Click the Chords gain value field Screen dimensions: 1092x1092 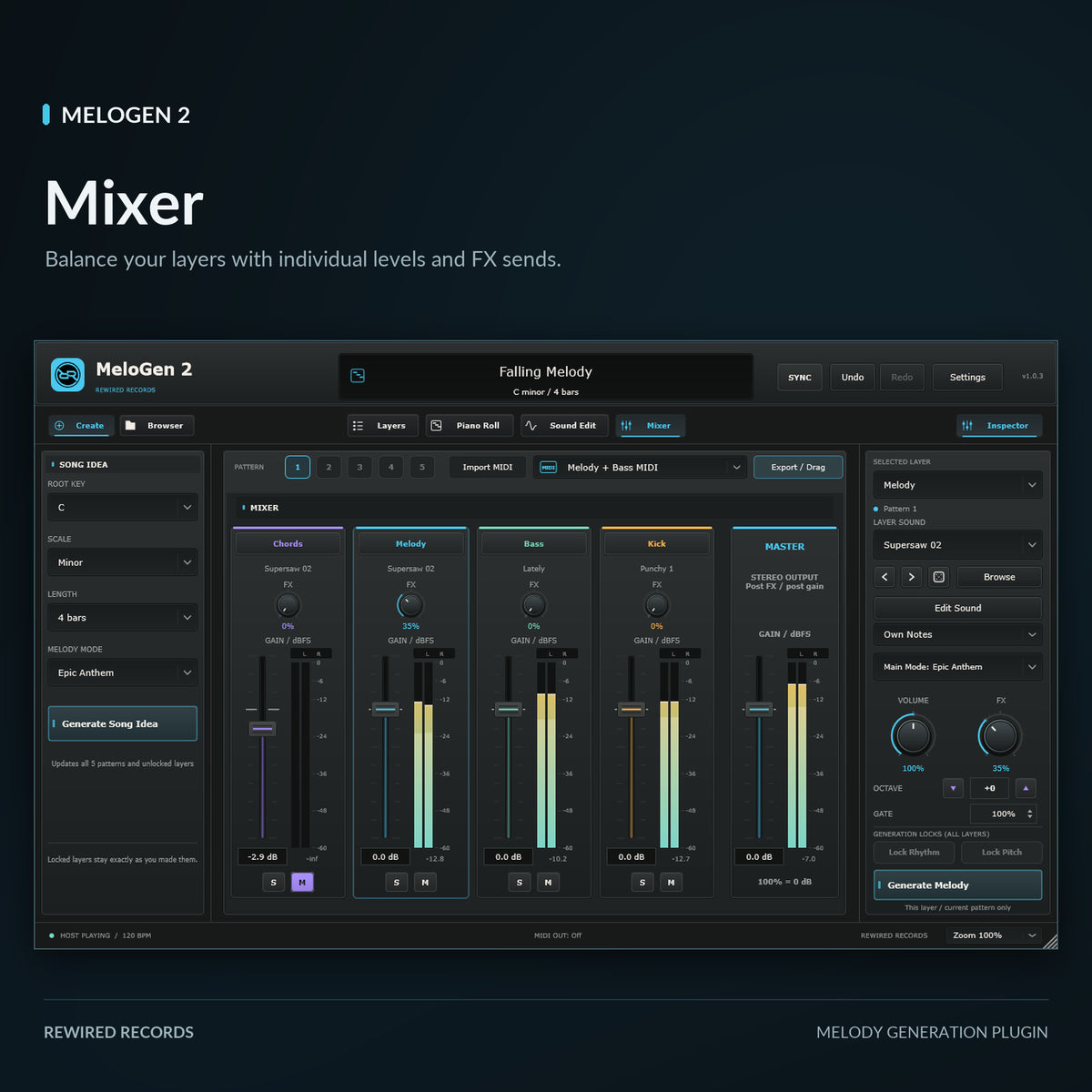click(262, 856)
